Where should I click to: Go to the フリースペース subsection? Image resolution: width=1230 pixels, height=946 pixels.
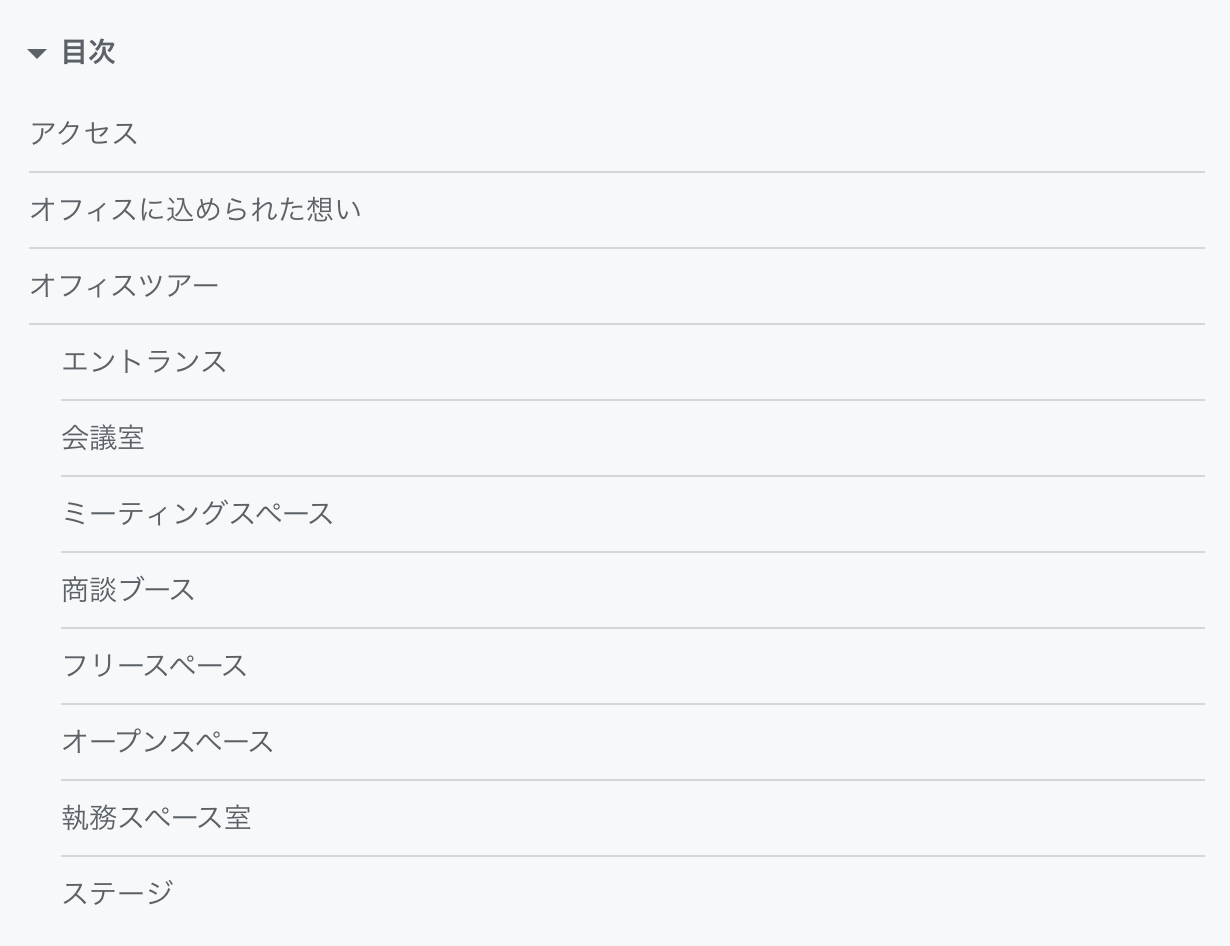click(x=154, y=665)
